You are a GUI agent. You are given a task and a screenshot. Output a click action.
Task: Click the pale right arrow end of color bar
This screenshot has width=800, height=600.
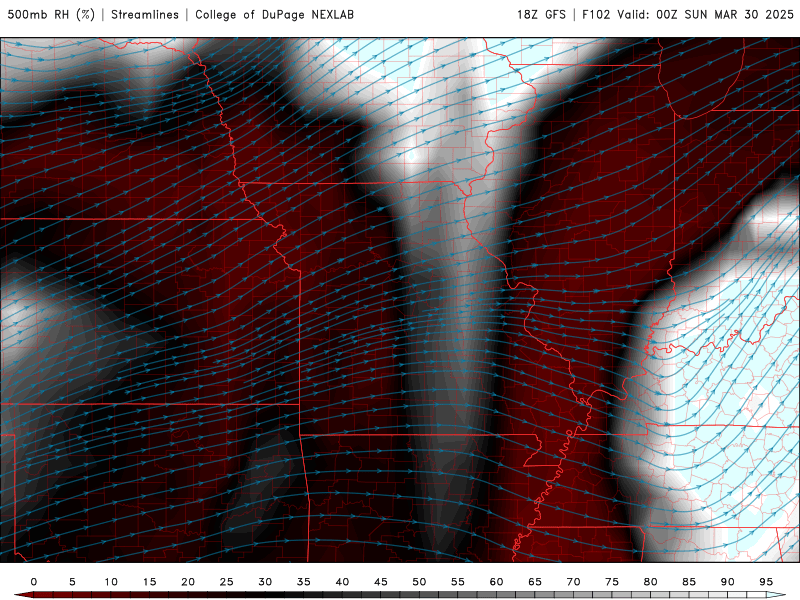(x=776, y=595)
